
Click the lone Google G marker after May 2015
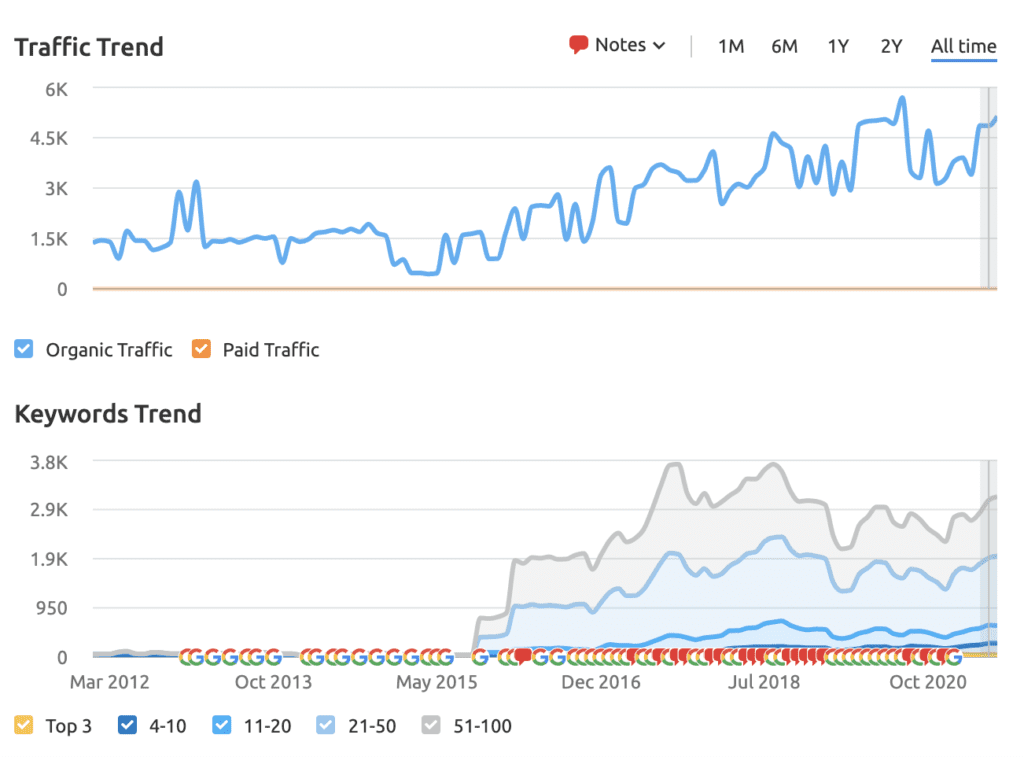click(480, 656)
